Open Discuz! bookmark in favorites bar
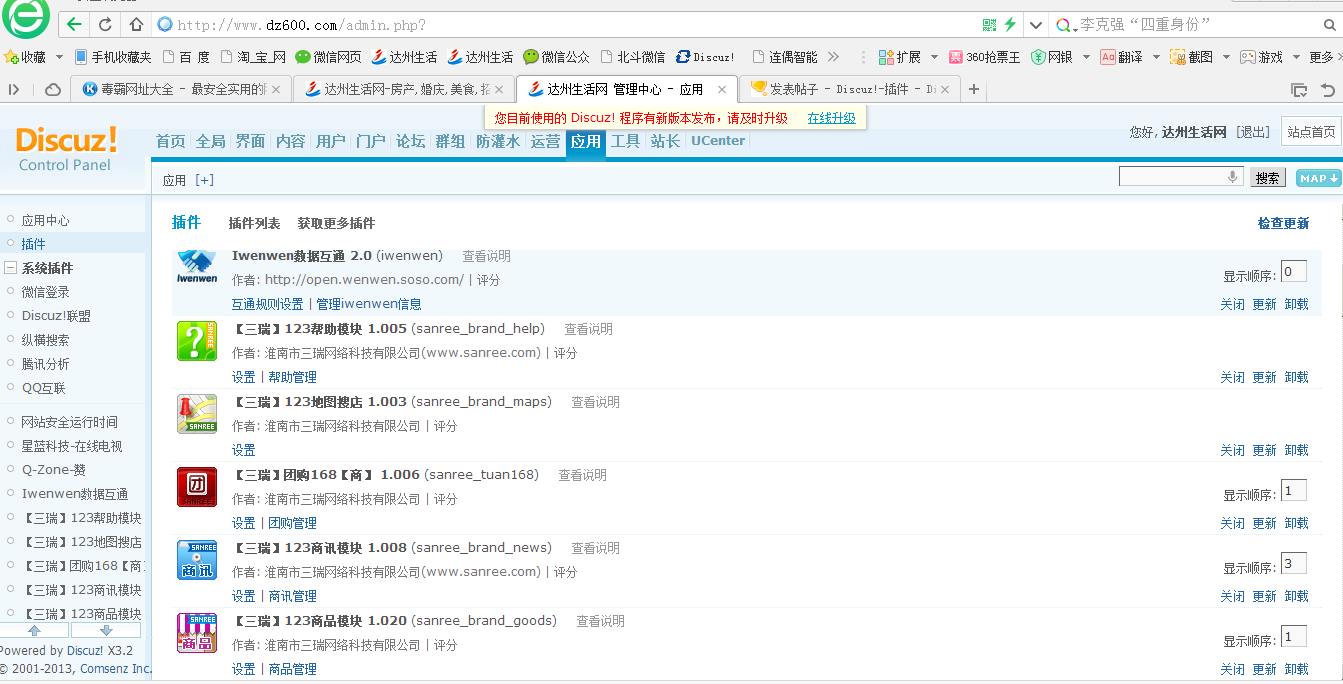The image size is (1343, 684). pyautogui.click(x=705, y=57)
